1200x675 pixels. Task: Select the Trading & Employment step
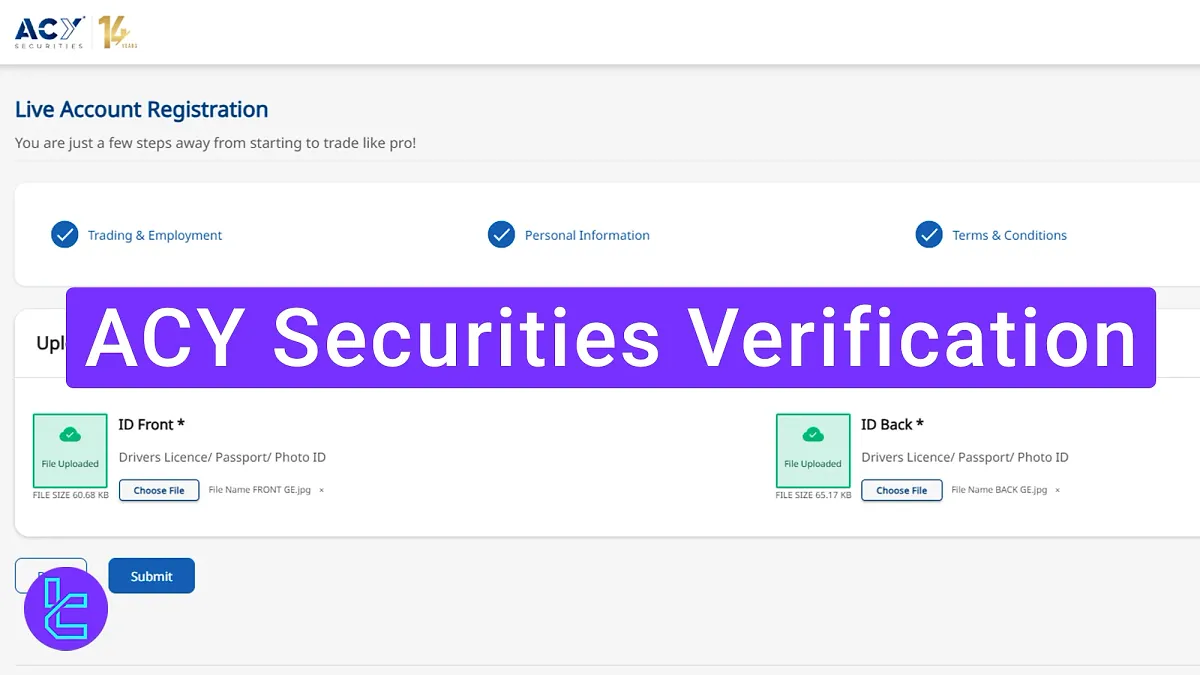point(154,234)
